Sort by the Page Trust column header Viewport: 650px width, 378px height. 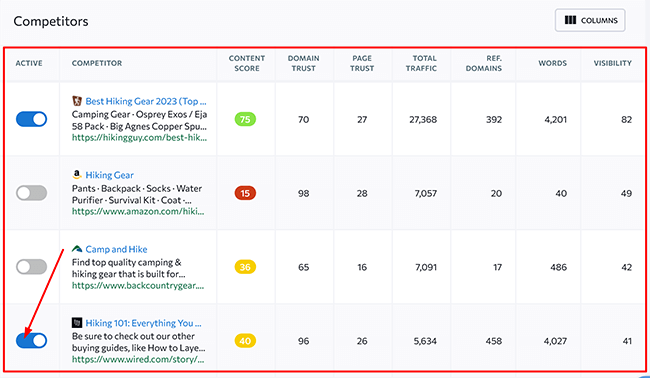pyautogui.click(x=362, y=63)
